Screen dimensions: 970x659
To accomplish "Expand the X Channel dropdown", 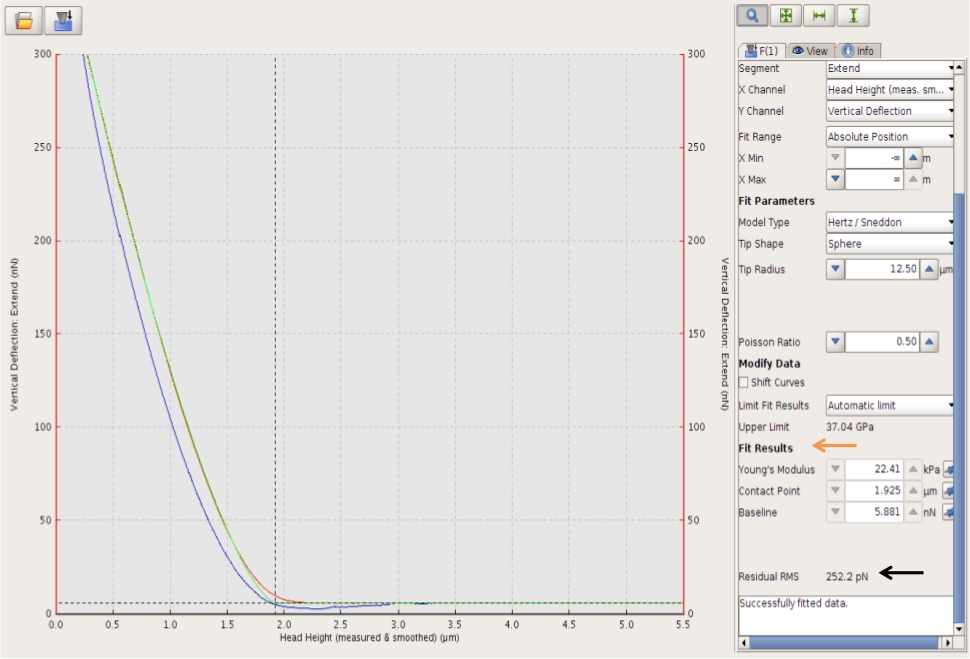I will point(890,90).
